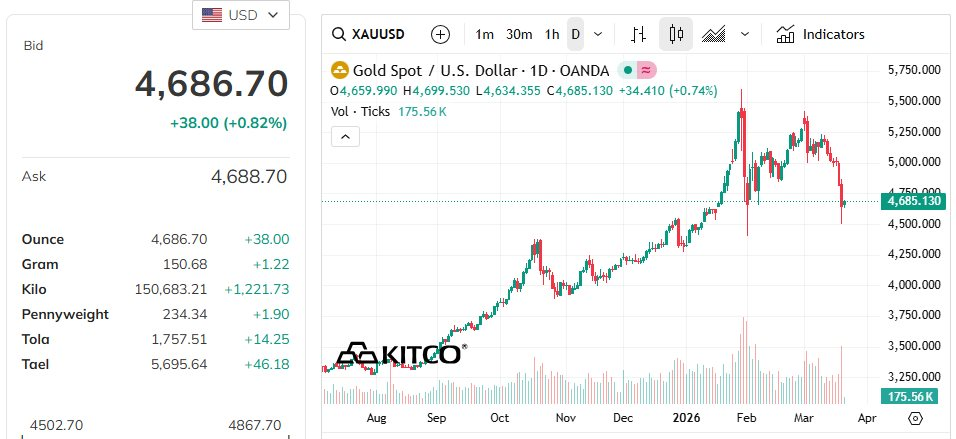Select the area chart style icon
Viewport: 956px width, 439px height.
713,34
